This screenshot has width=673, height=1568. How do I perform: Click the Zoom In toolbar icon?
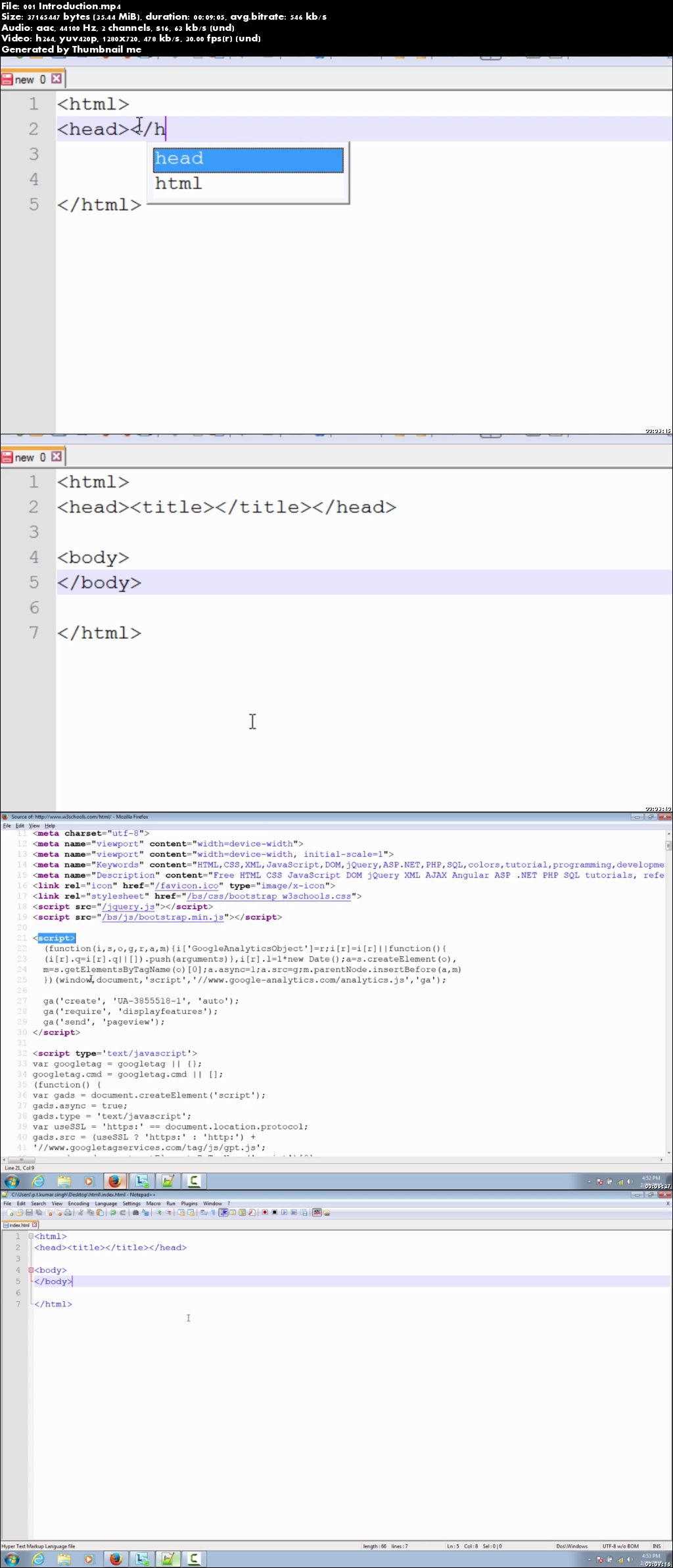tap(159, 1212)
